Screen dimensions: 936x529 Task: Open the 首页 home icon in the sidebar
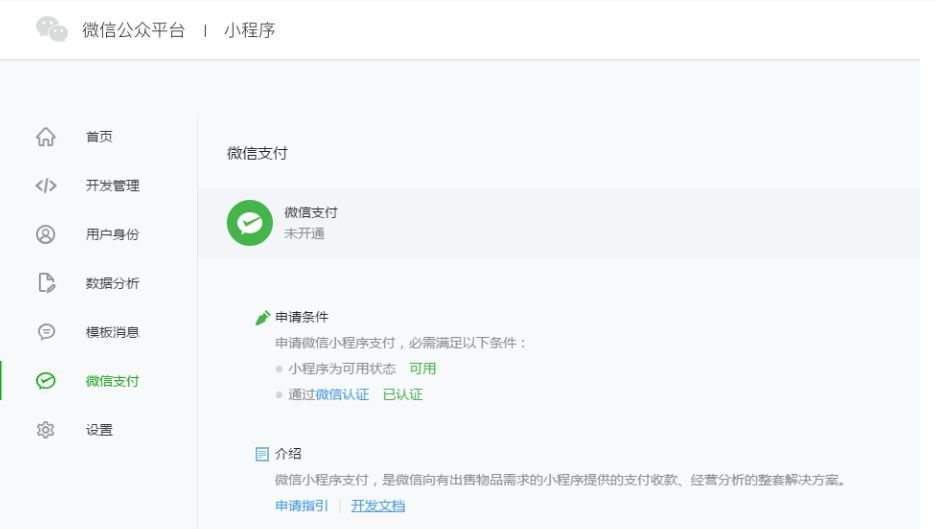coord(45,137)
